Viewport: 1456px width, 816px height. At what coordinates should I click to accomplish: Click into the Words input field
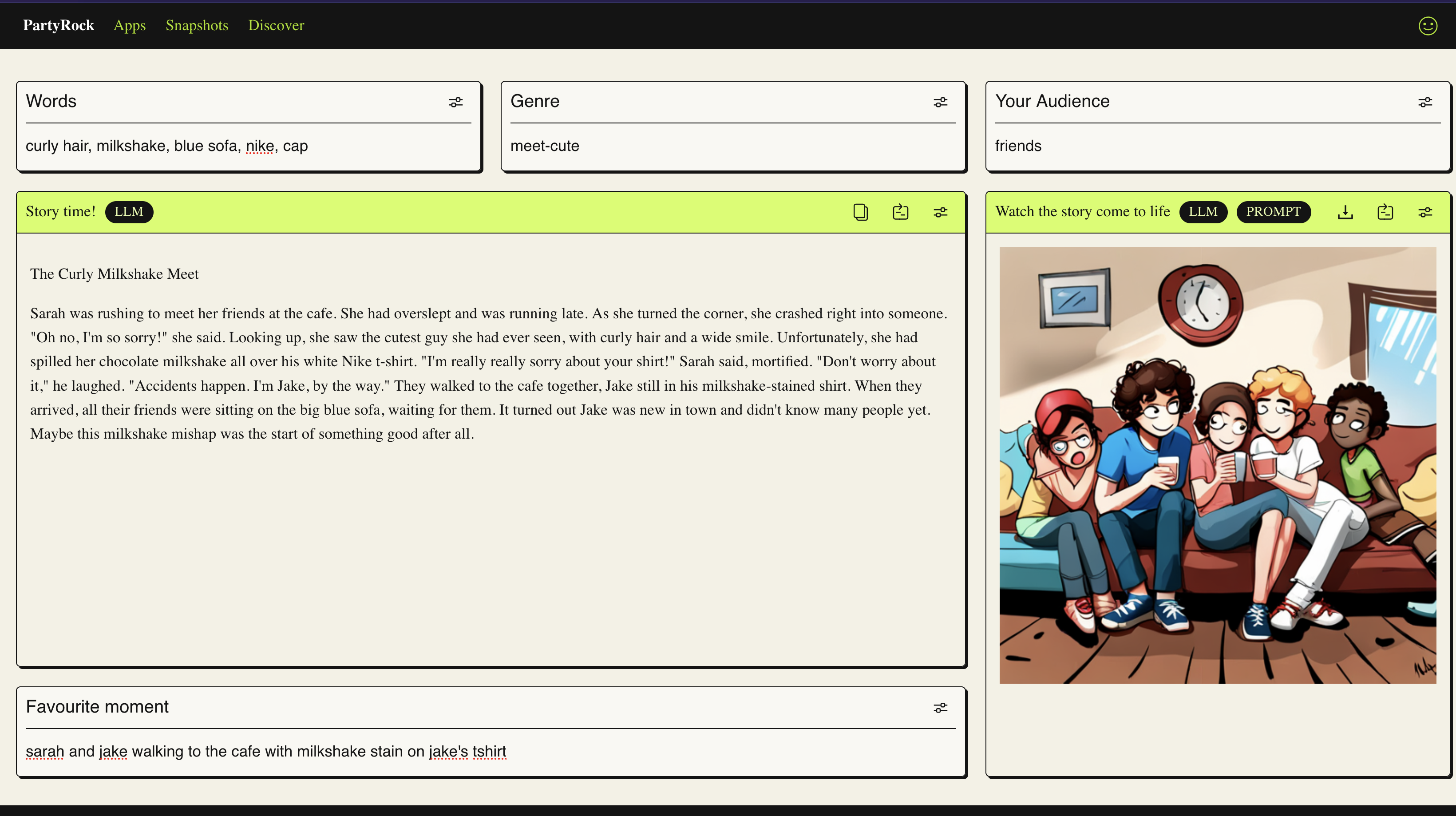[248, 146]
